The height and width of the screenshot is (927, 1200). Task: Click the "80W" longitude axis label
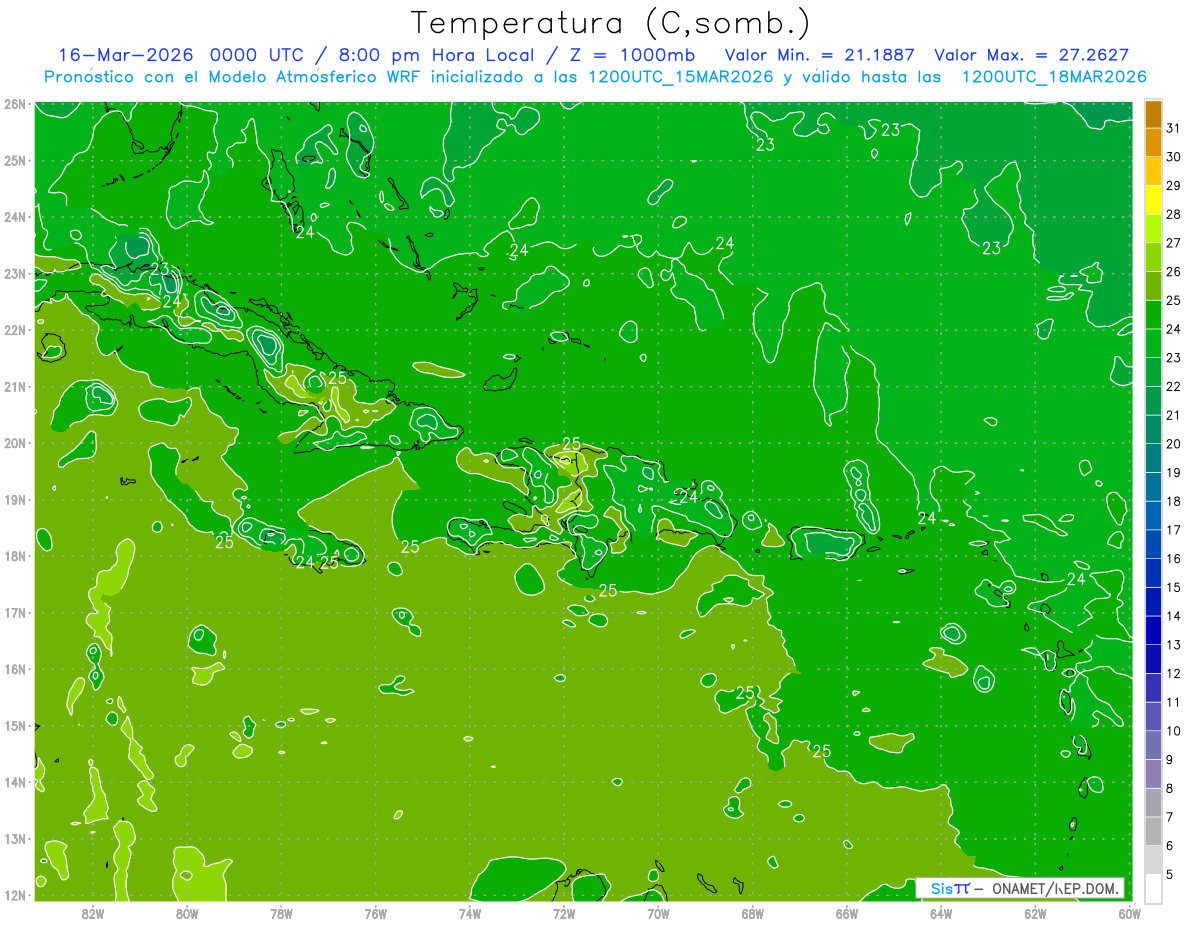coord(187,912)
